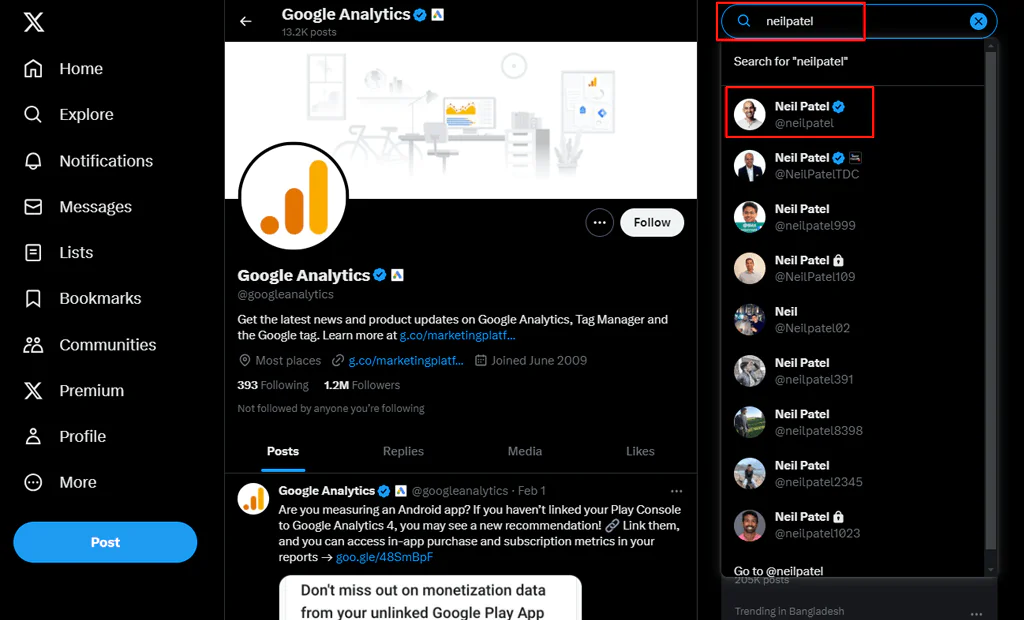The width and height of the screenshot is (1024, 620).
Task: Click Go to @neilpatel
Action: (778, 571)
